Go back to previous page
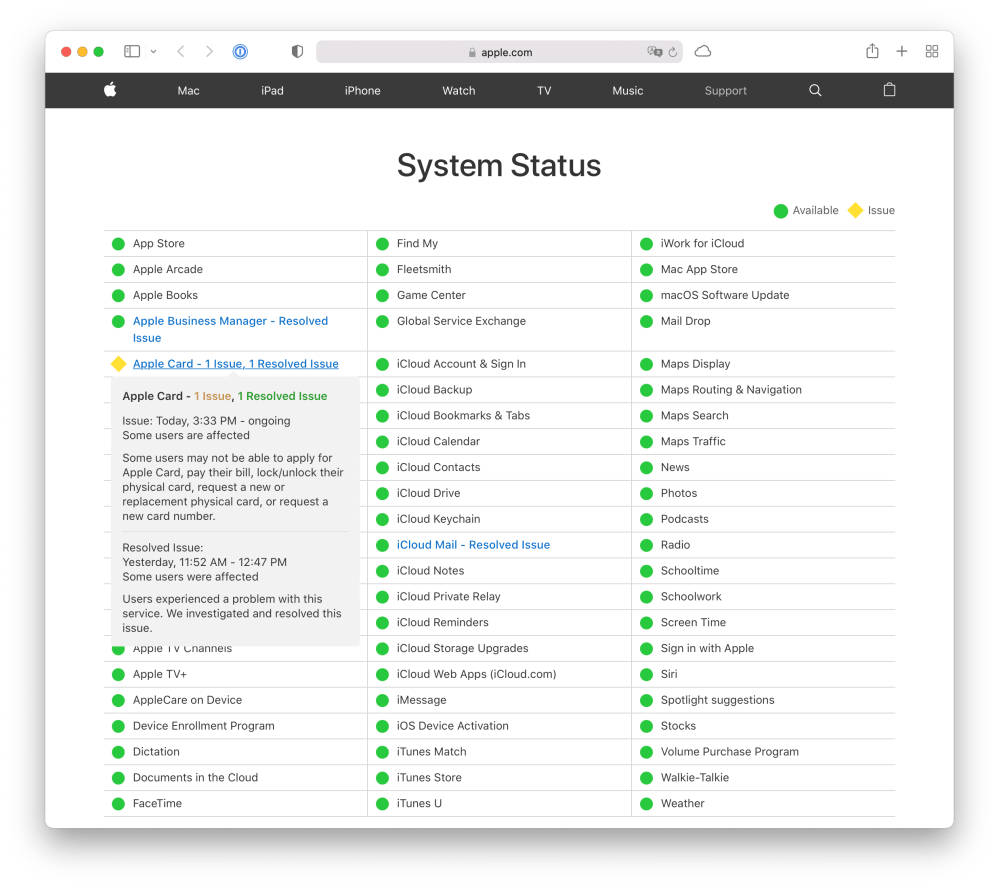Screen dimensions: 999x888 [x=181, y=52]
